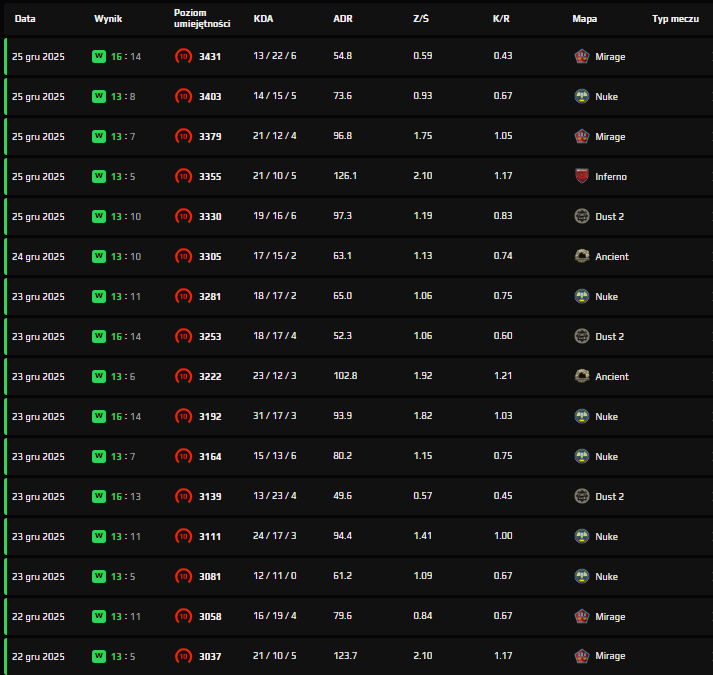Click the ADR column header
713x675 pixels.
click(343, 19)
